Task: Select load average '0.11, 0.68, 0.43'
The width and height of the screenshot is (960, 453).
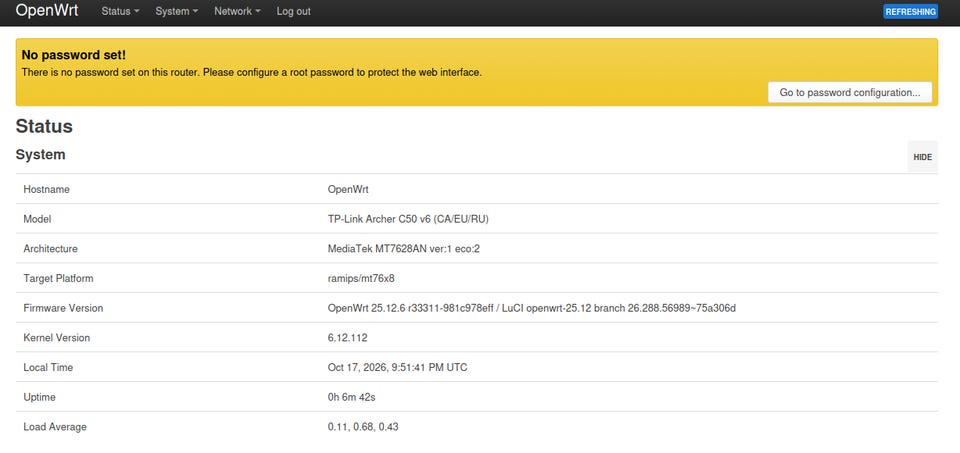Action: [x=363, y=427]
